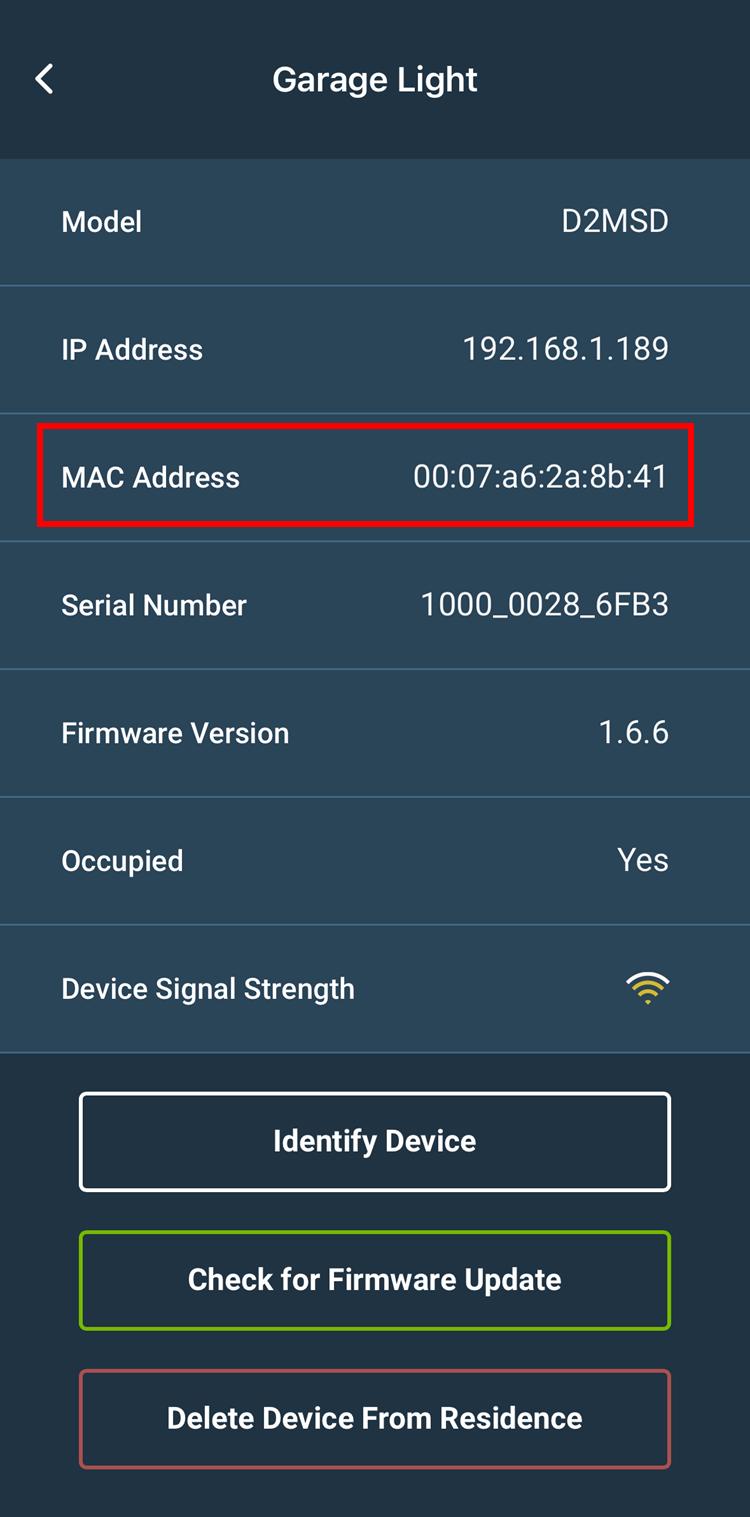The height and width of the screenshot is (1517, 750).
Task: Tap Delete Device From Residence
Action: click(x=375, y=1418)
